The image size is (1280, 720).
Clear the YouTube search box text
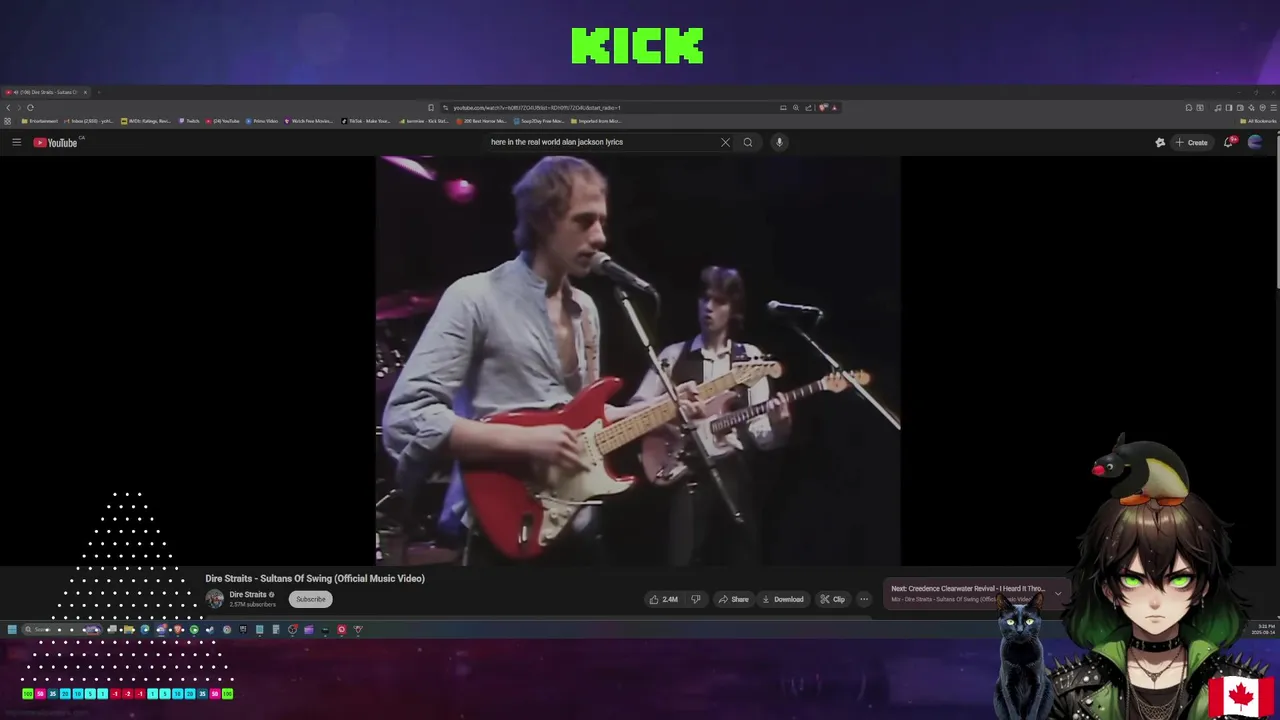pos(725,142)
